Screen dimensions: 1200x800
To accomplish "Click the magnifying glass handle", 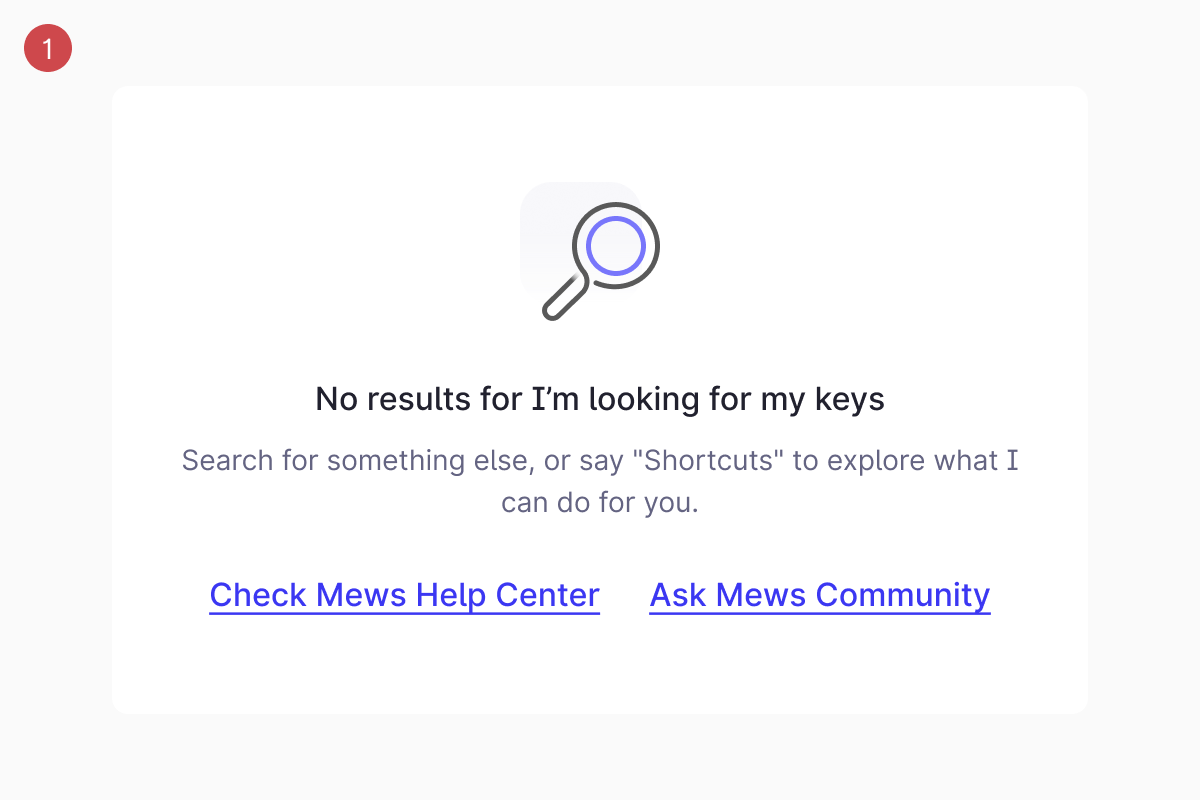I will [x=564, y=300].
